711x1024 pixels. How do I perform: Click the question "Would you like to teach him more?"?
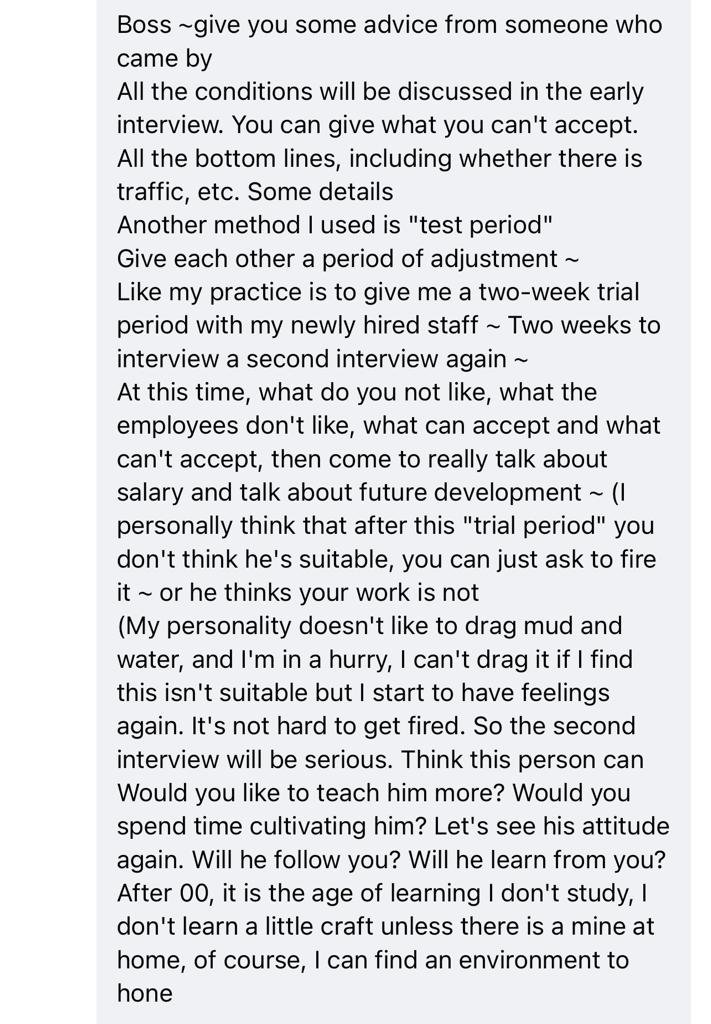point(311,792)
